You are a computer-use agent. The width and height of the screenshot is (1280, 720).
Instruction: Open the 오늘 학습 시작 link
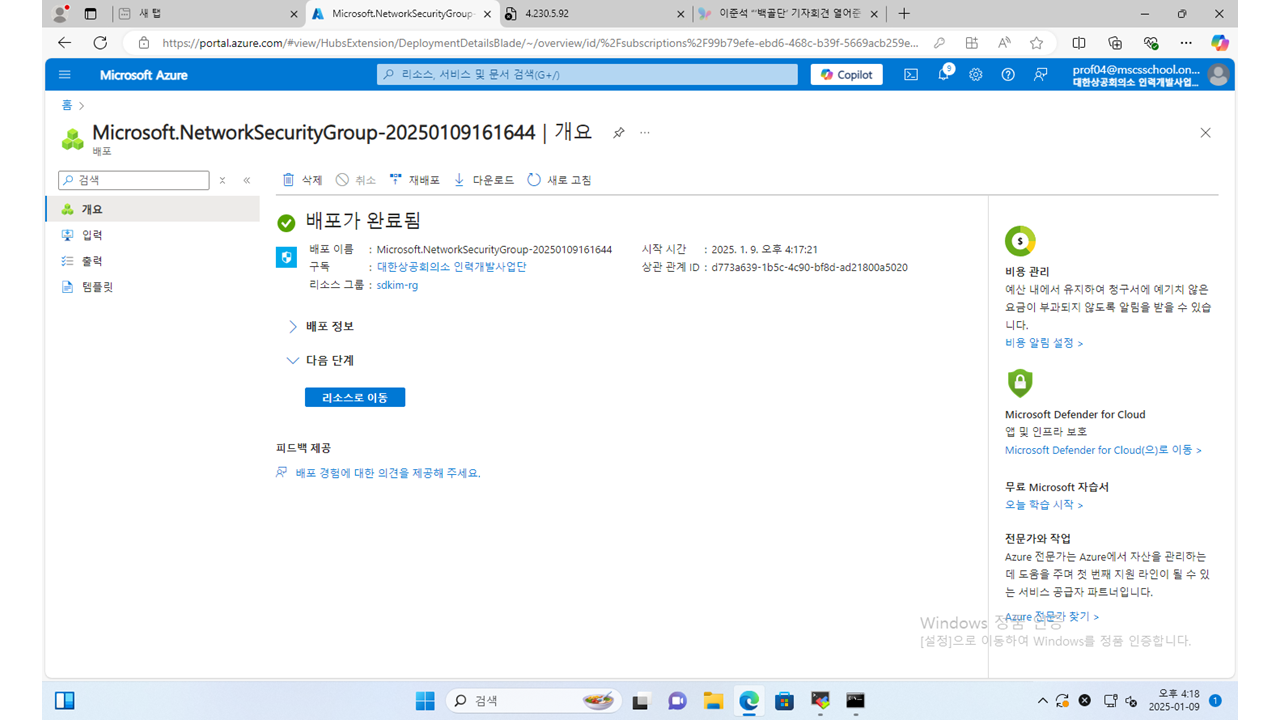(1044, 505)
